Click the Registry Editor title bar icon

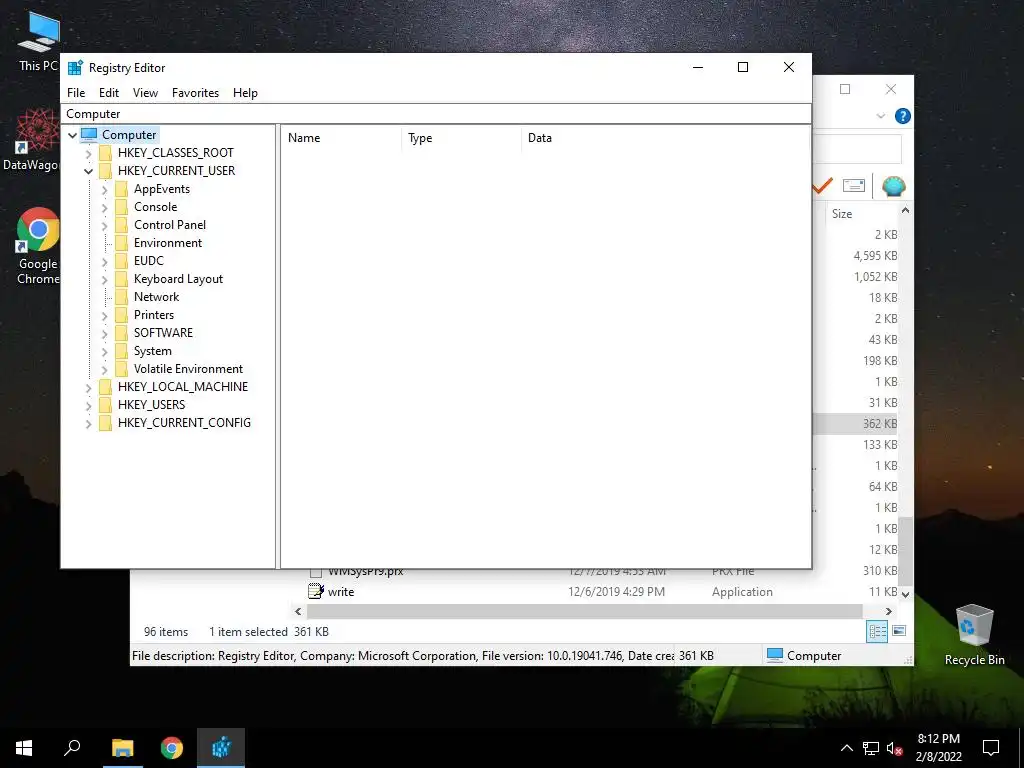tap(76, 67)
